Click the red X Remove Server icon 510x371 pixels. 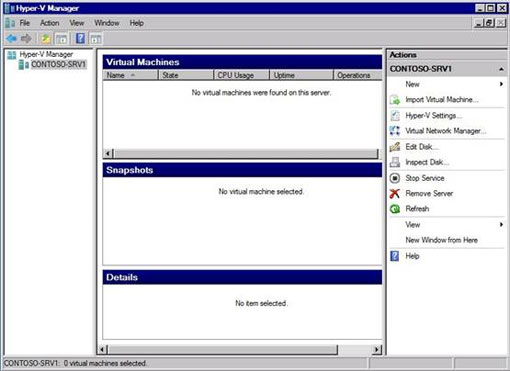pyautogui.click(x=395, y=193)
